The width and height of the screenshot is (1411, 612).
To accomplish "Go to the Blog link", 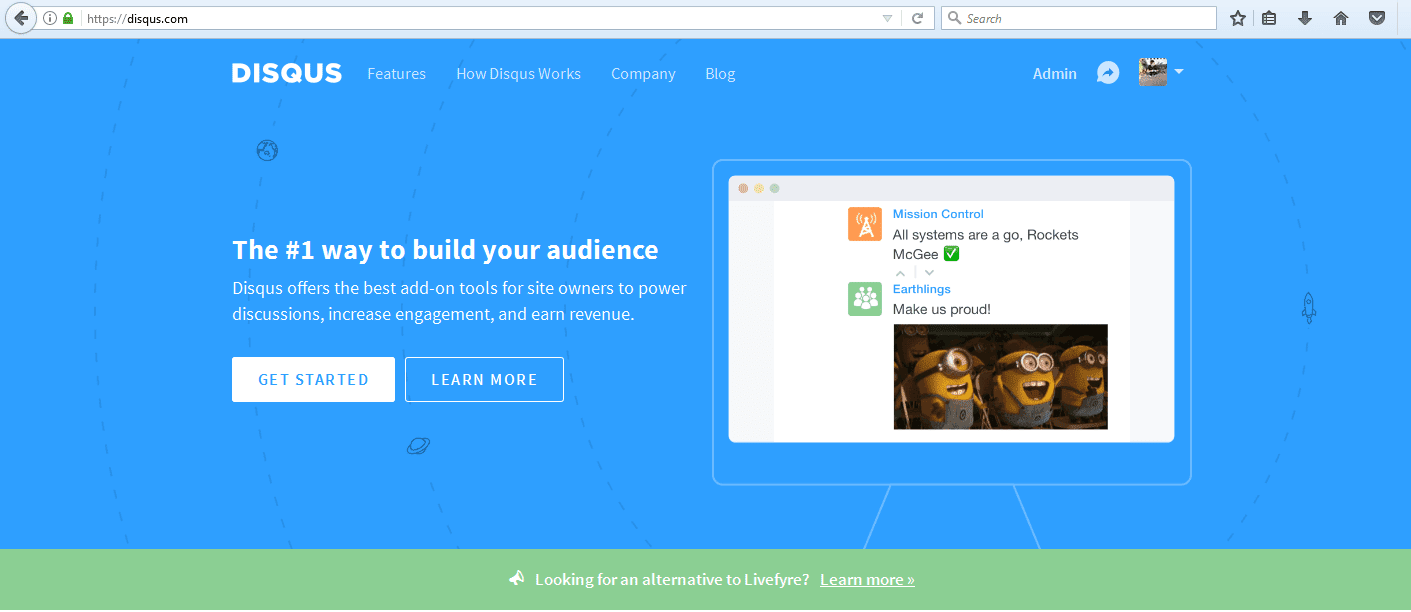I will (x=720, y=74).
